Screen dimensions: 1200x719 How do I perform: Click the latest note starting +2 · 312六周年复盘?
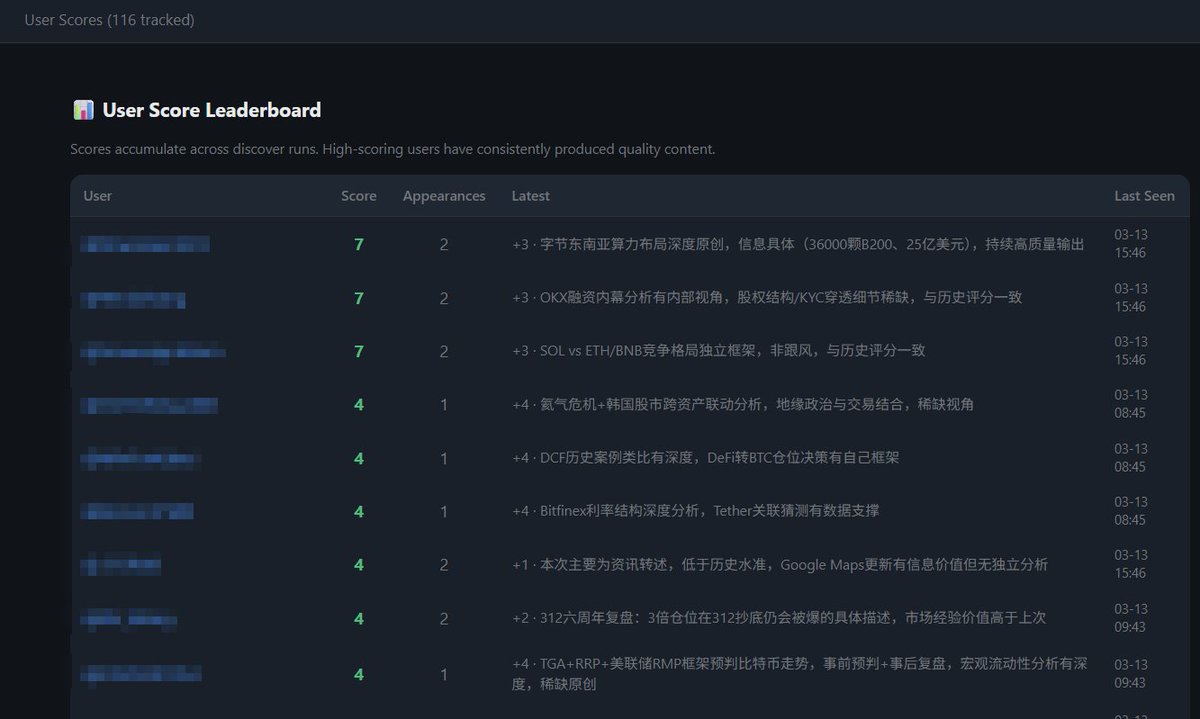[779, 618]
